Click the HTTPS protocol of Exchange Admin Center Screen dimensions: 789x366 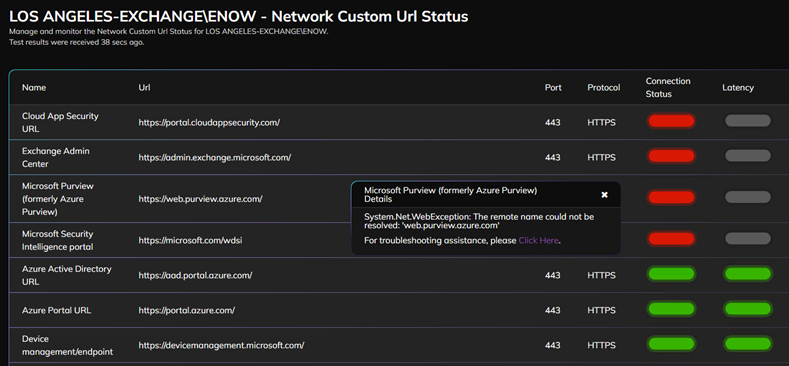point(601,158)
